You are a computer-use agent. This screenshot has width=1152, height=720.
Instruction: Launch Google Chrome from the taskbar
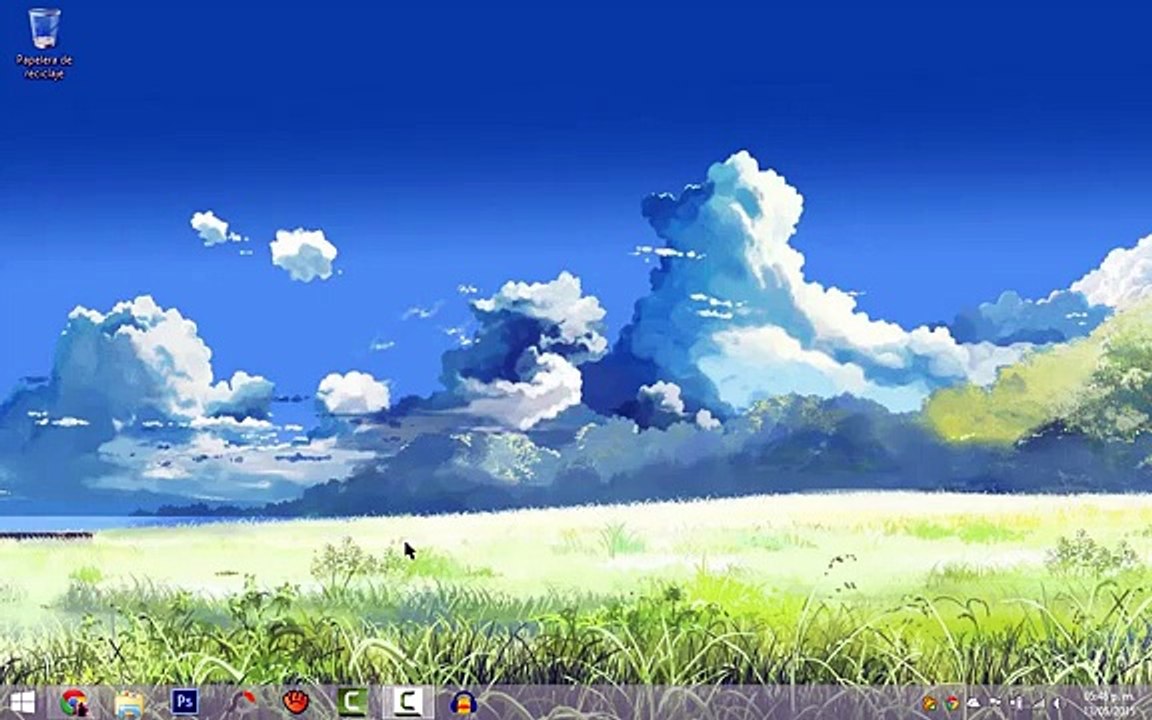pyautogui.click(x=73, y=703)
